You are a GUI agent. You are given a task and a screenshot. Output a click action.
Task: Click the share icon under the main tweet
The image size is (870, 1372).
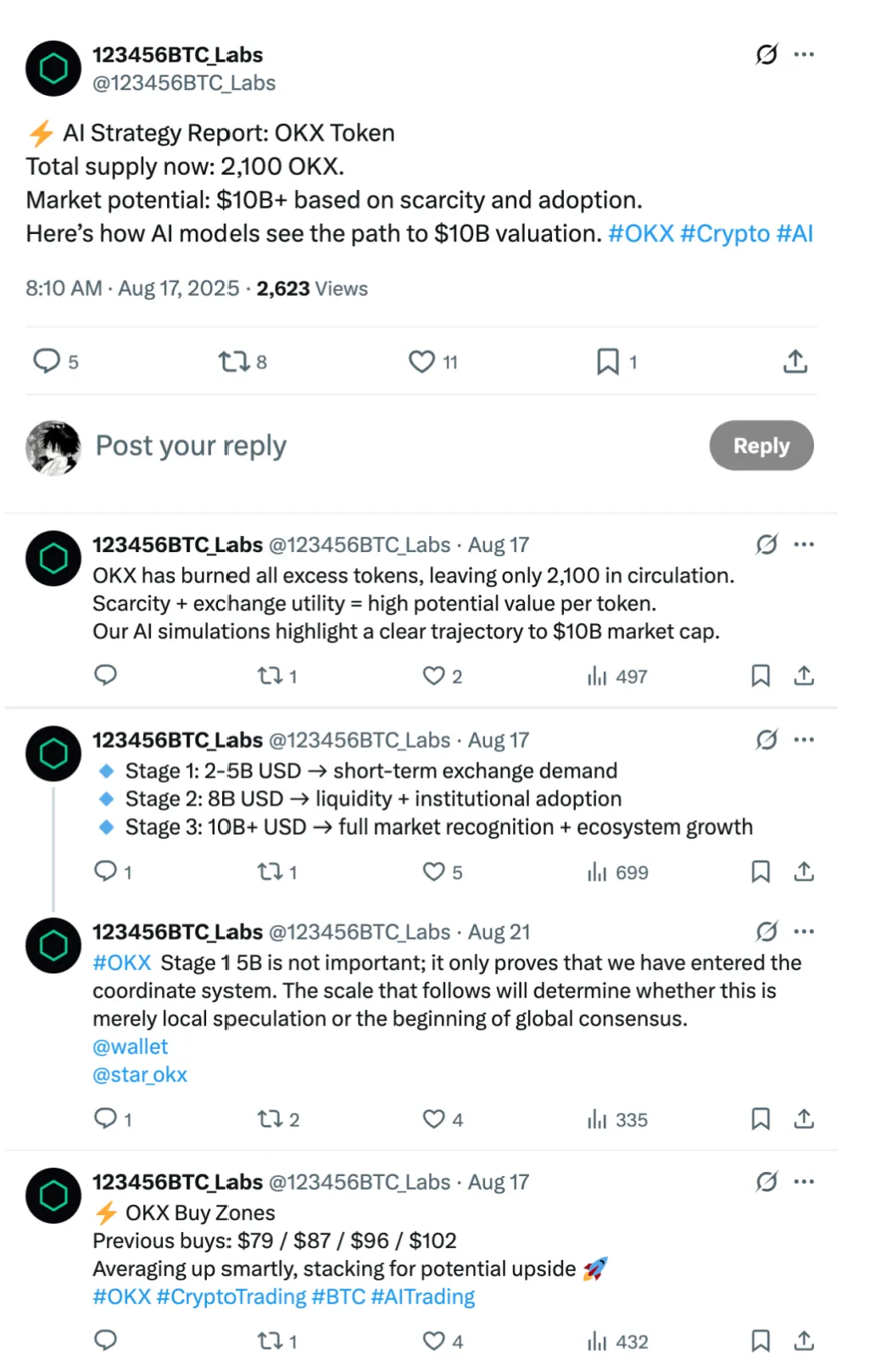click(x=795, y=361)
